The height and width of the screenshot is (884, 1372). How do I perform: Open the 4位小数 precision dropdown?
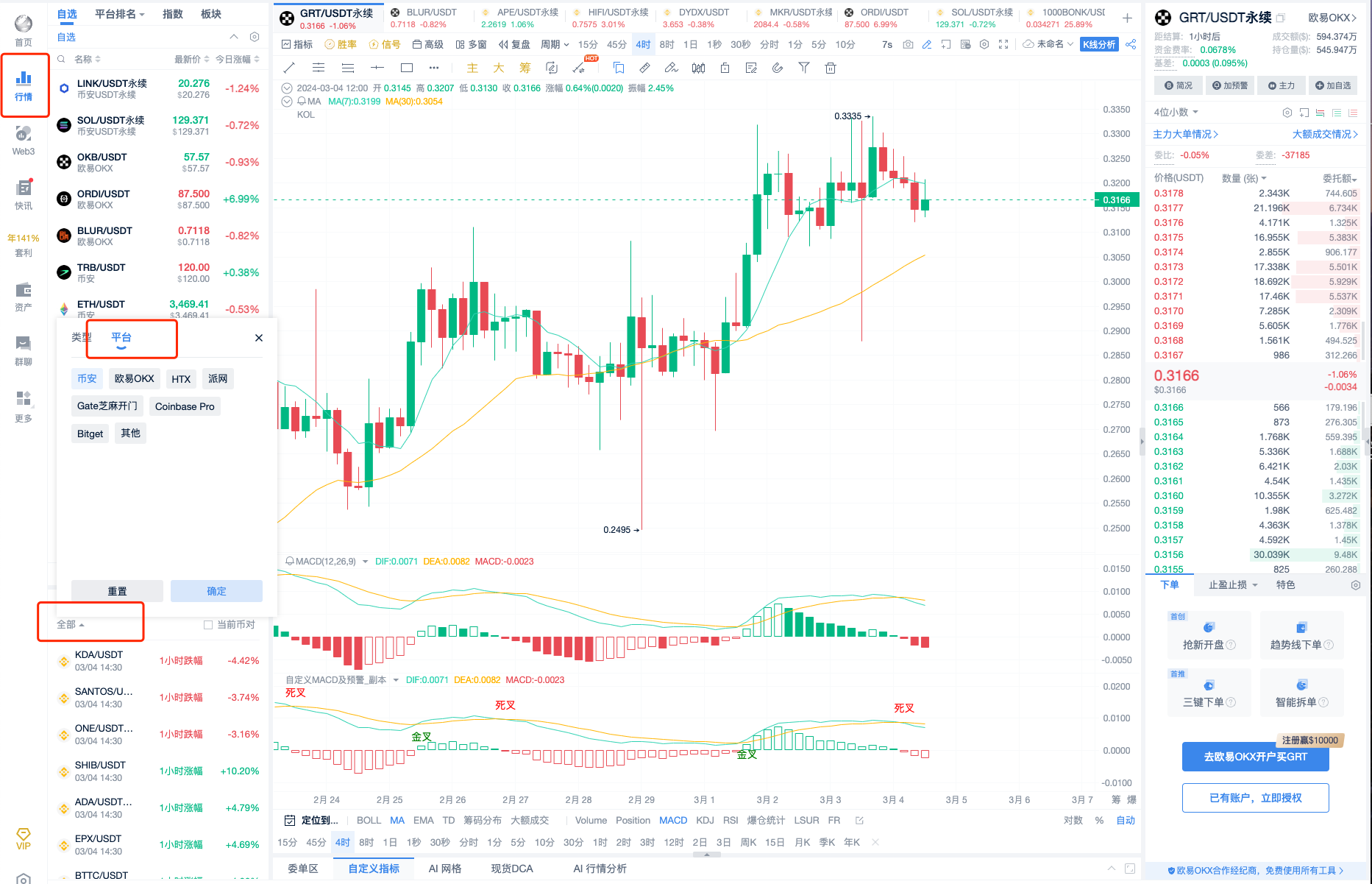pos(1176,113)
